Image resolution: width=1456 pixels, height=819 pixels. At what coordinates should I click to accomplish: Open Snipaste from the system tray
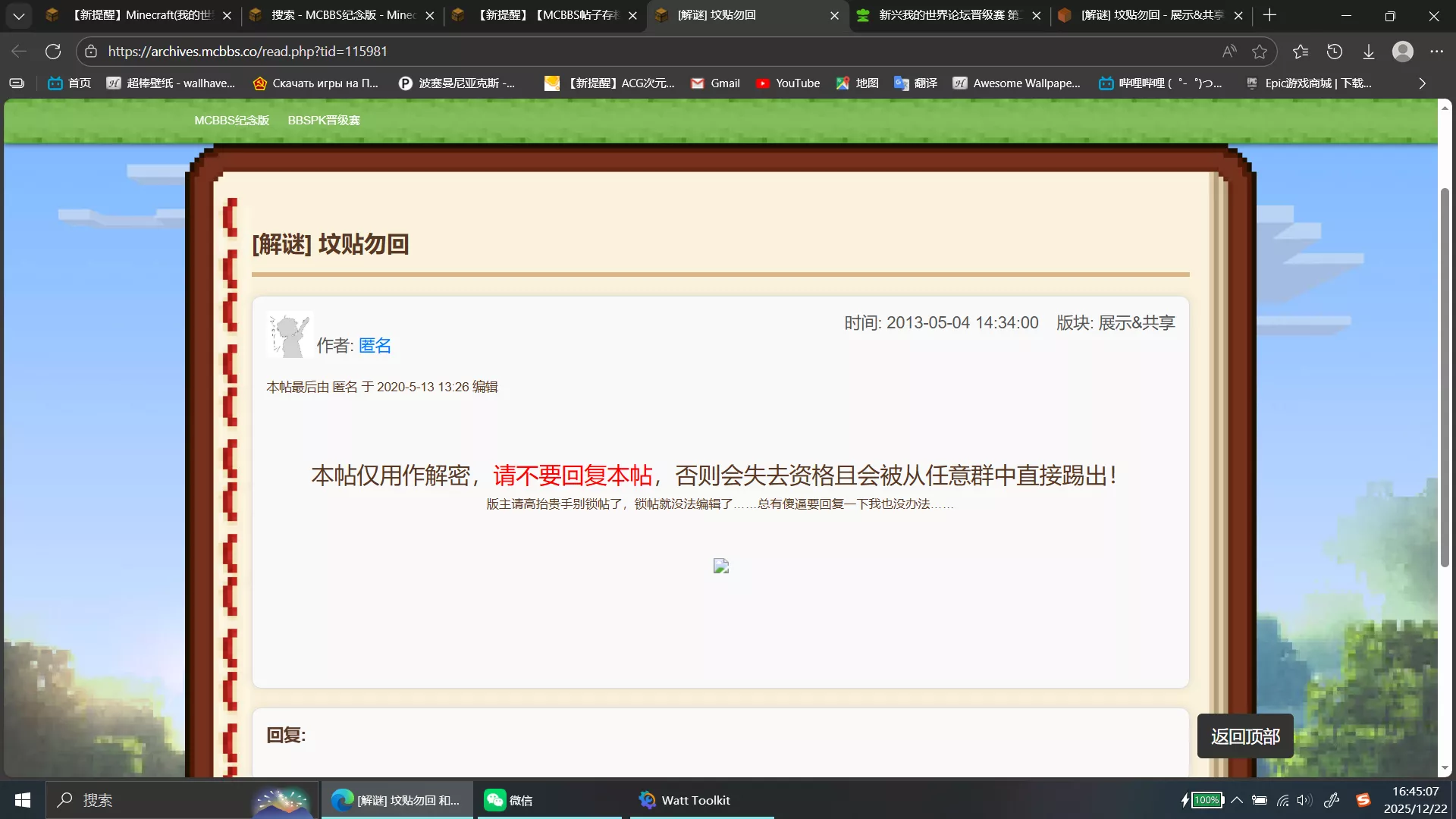click(1363, 799)
